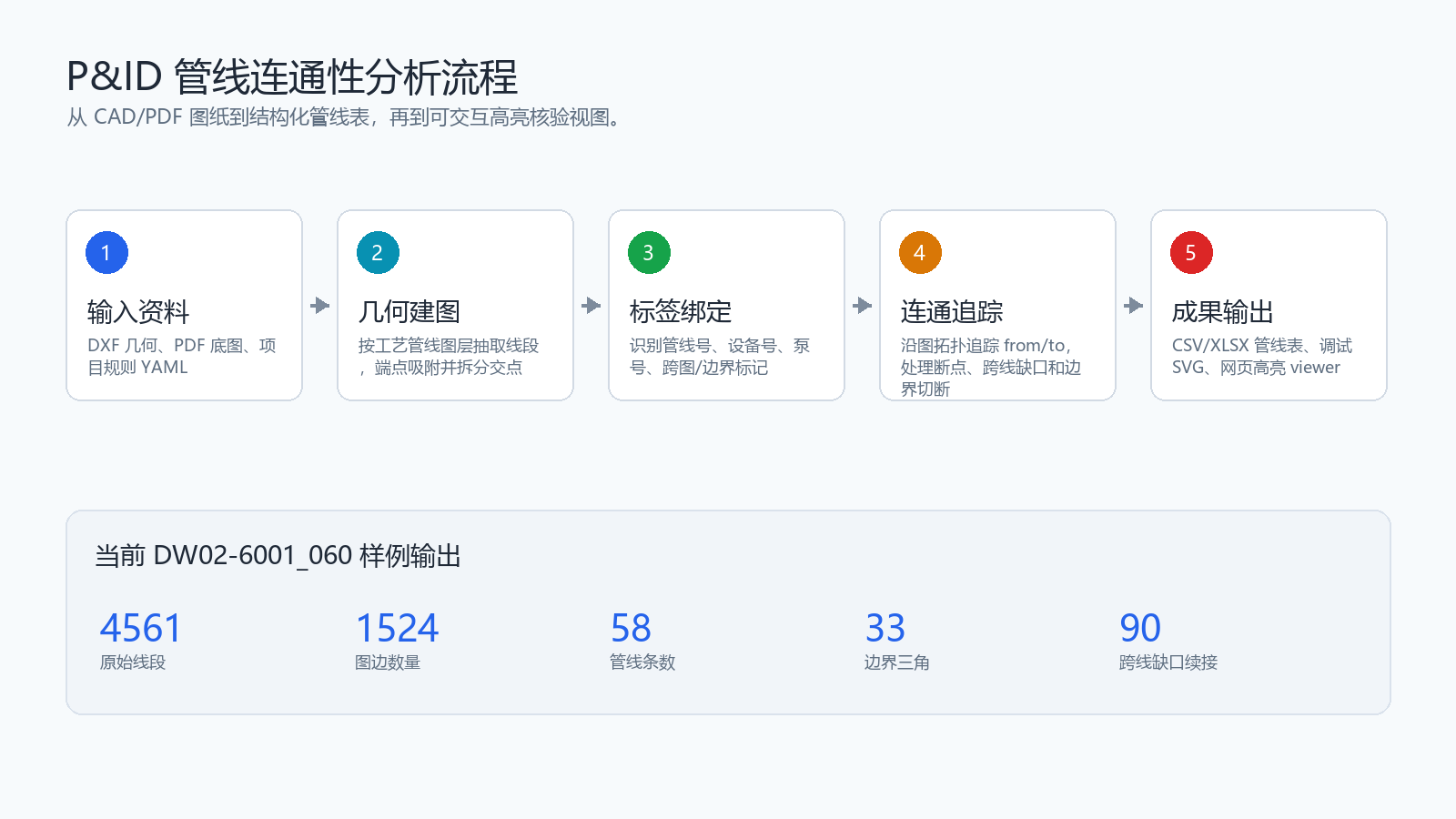1456x819 pixels.
Task: Click the green step 3 circle
Action: click(x=649, y=253)
